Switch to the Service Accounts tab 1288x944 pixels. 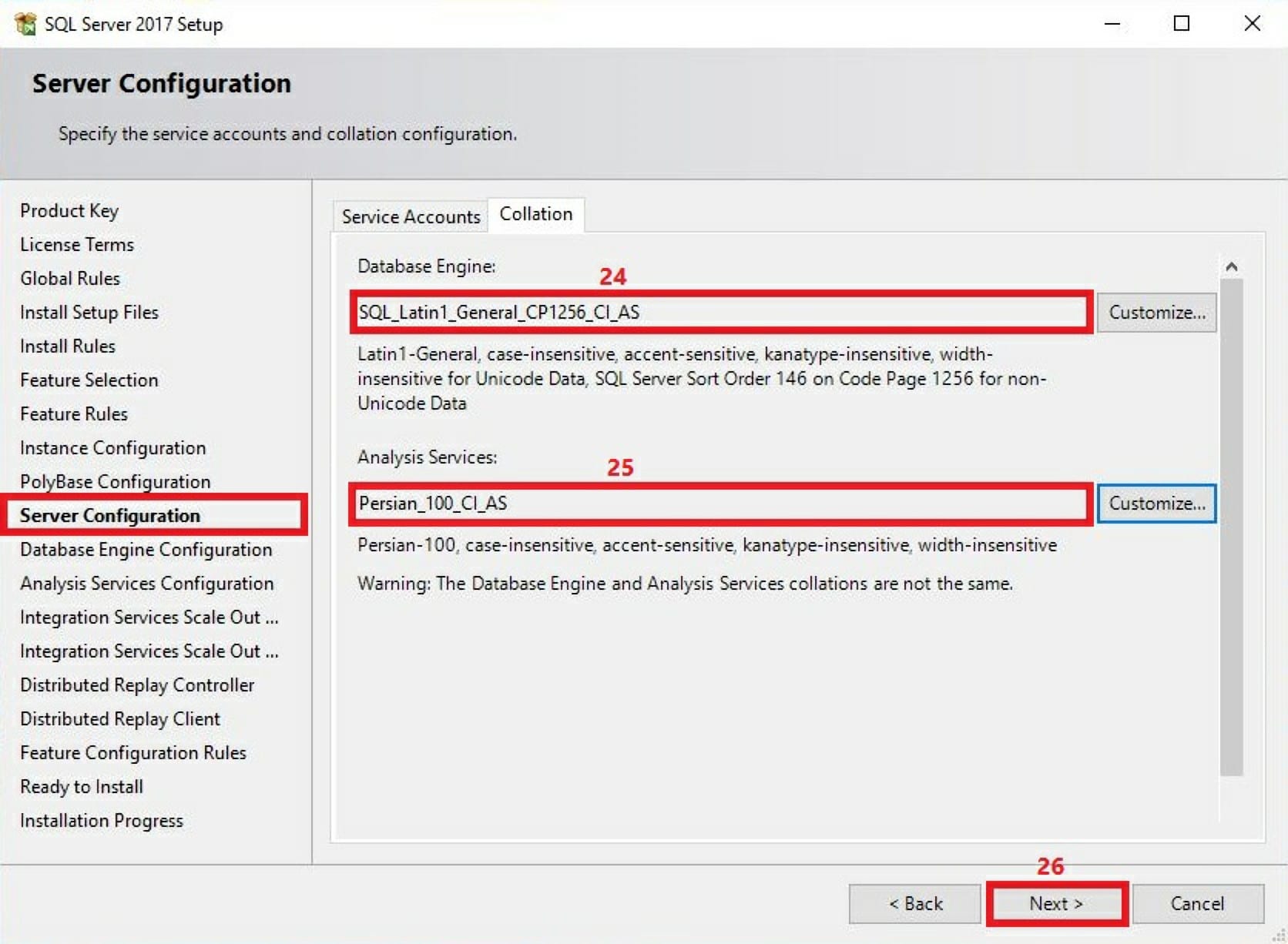[411, 216]
